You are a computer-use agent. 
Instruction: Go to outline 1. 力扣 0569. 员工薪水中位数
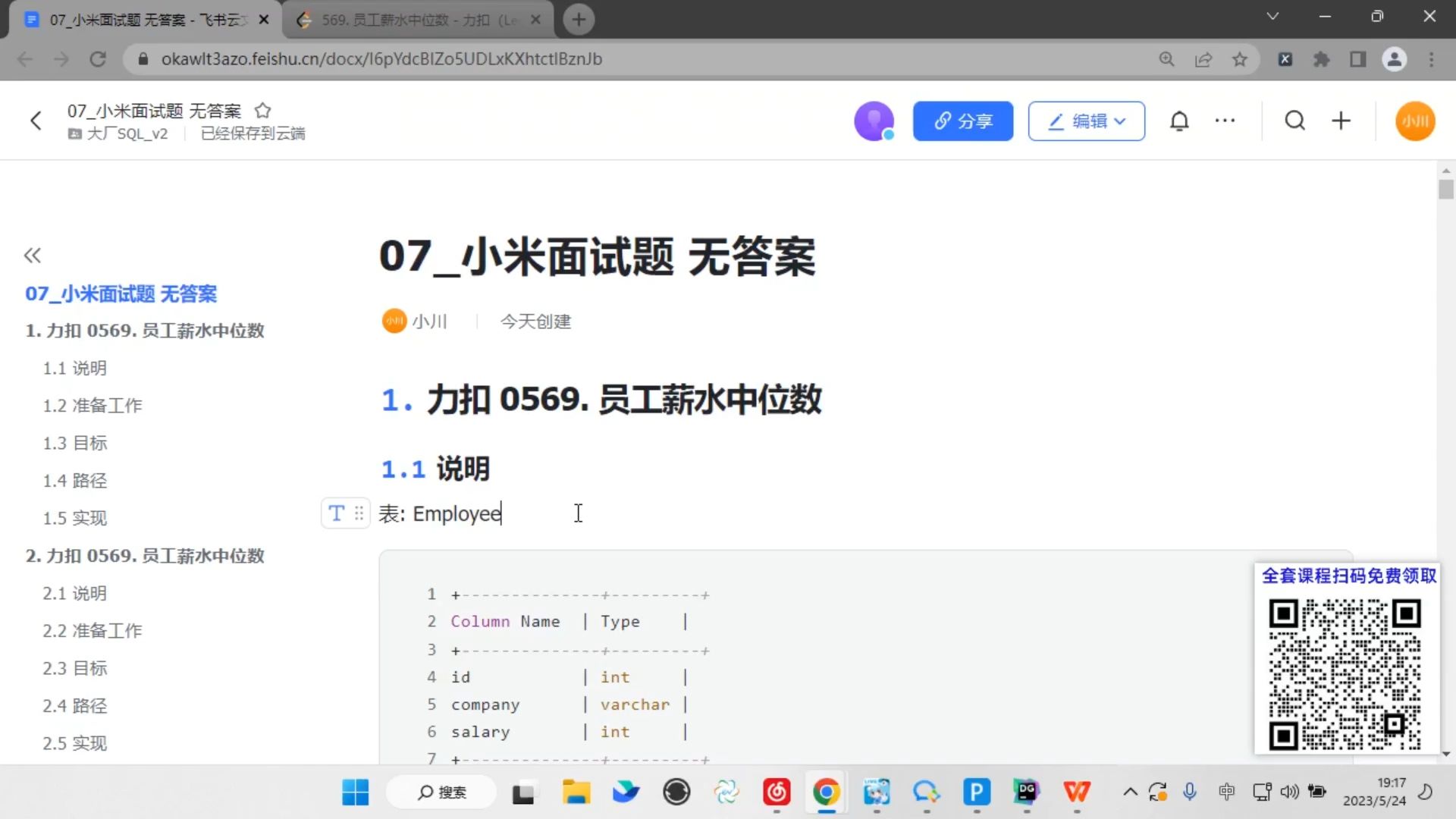pos(144,331)
